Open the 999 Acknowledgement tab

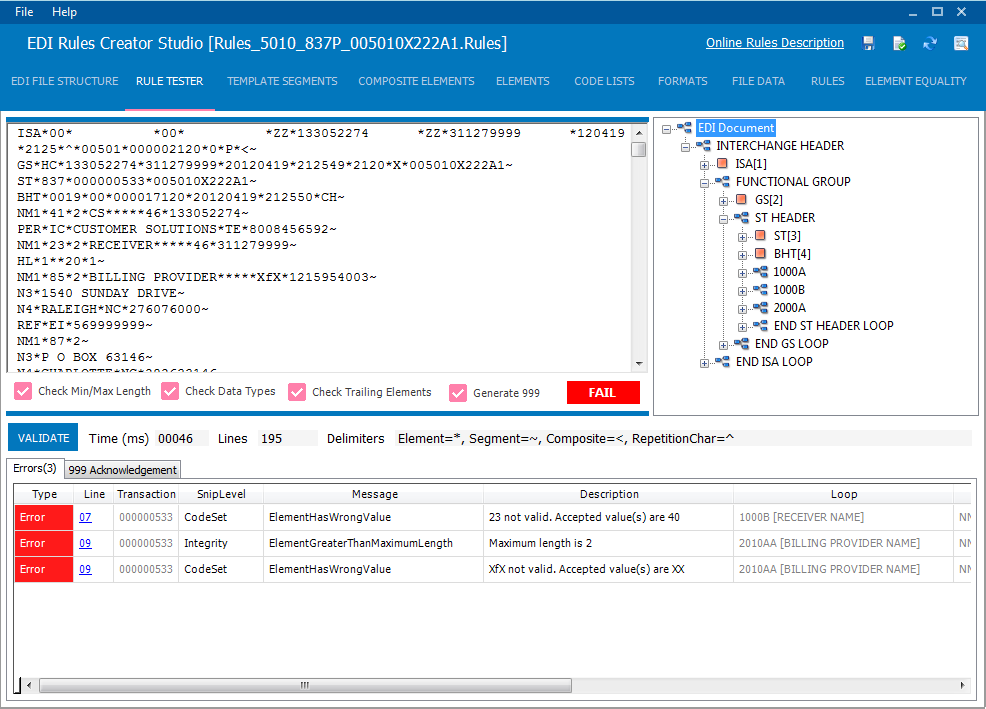coord(122,470)
